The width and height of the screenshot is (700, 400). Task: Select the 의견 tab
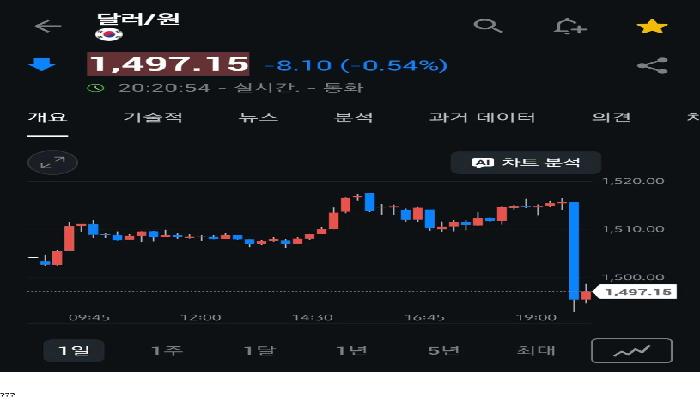point(611,117)
